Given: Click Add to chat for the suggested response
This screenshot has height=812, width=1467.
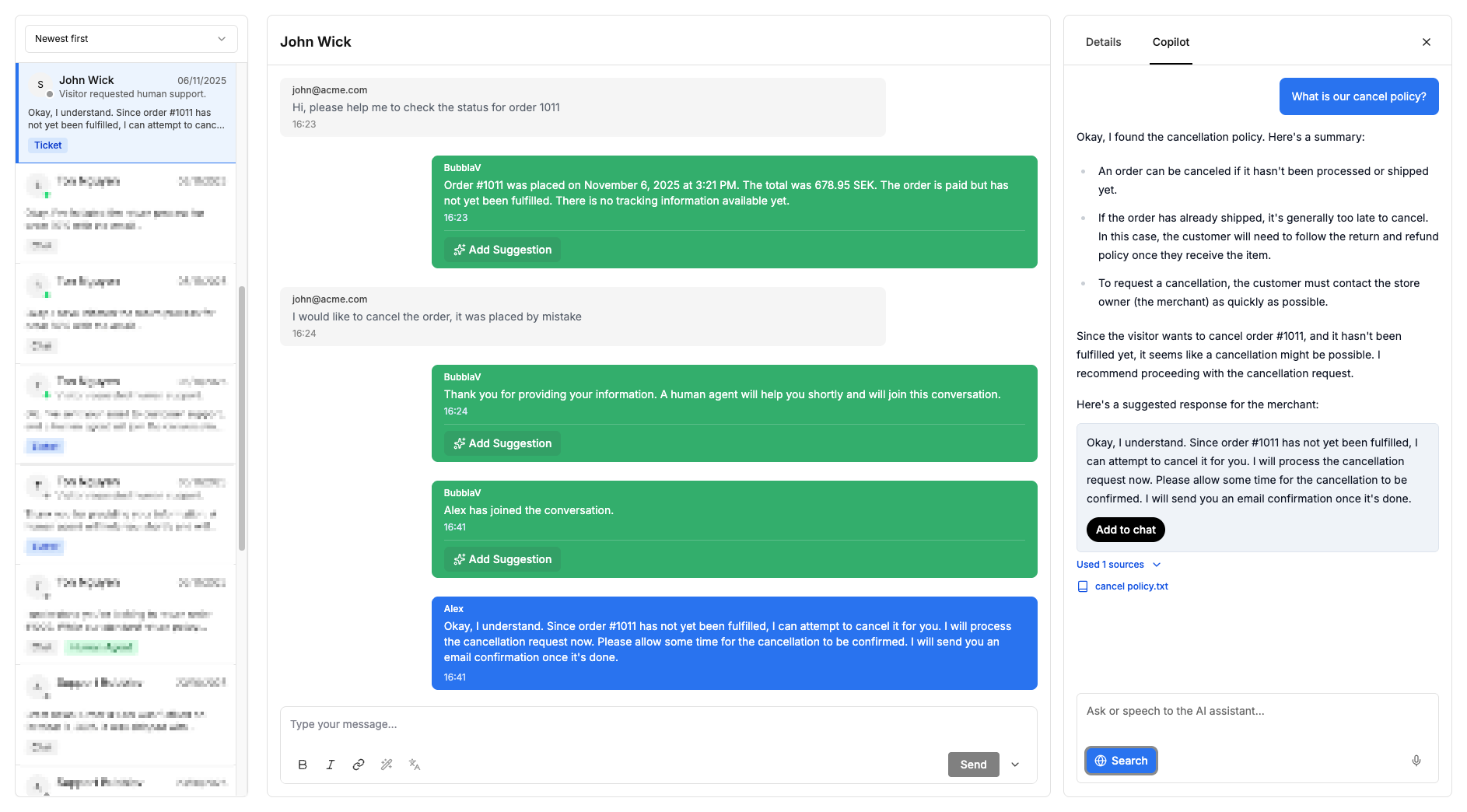Looking at the screenshot, I should pyautogui.click(x=1125, y=530).
